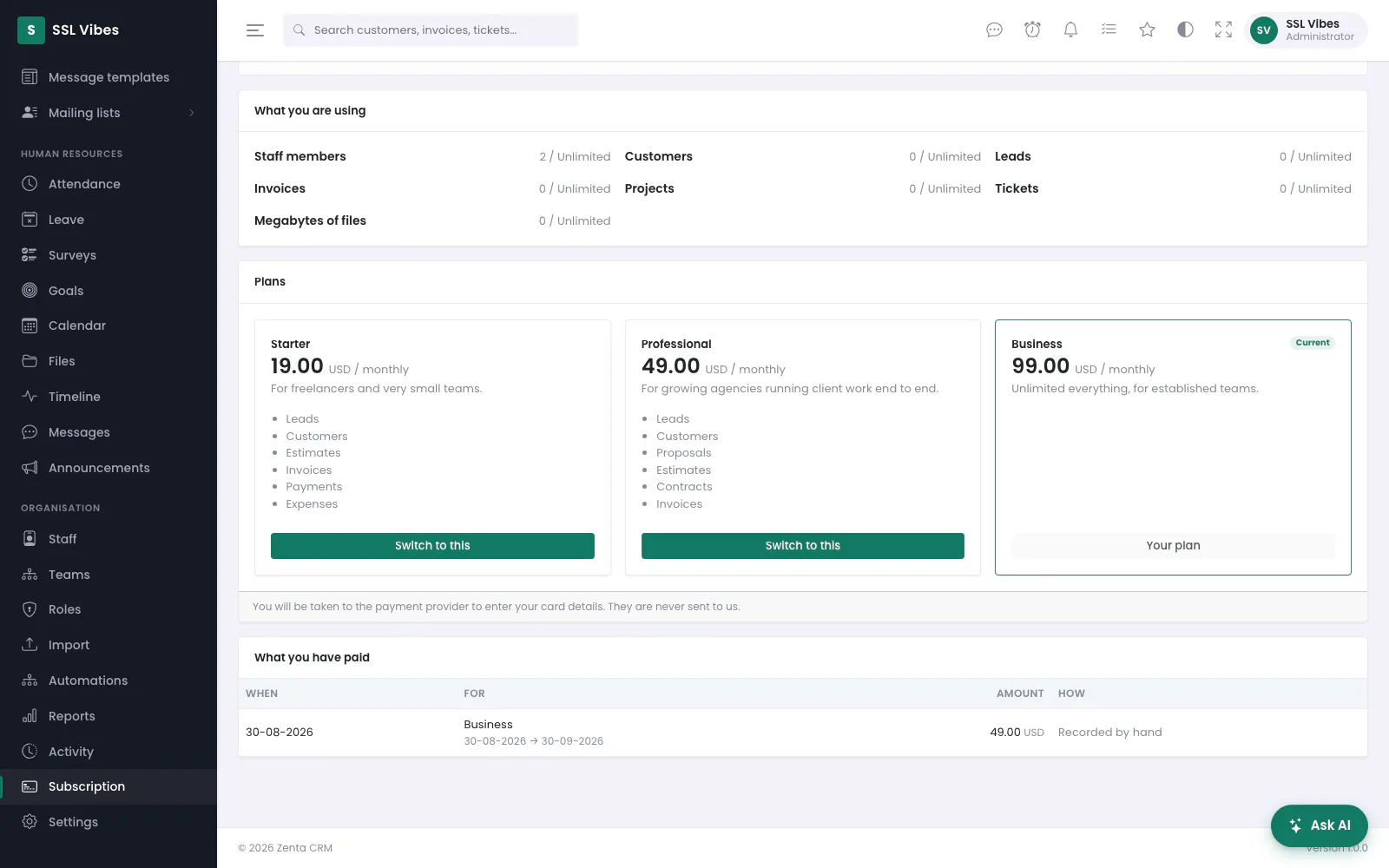1389x868 pixels.
Task: Toggle dark mode contrast icon
Action: pyautogui.click(x=1185, y=30)
